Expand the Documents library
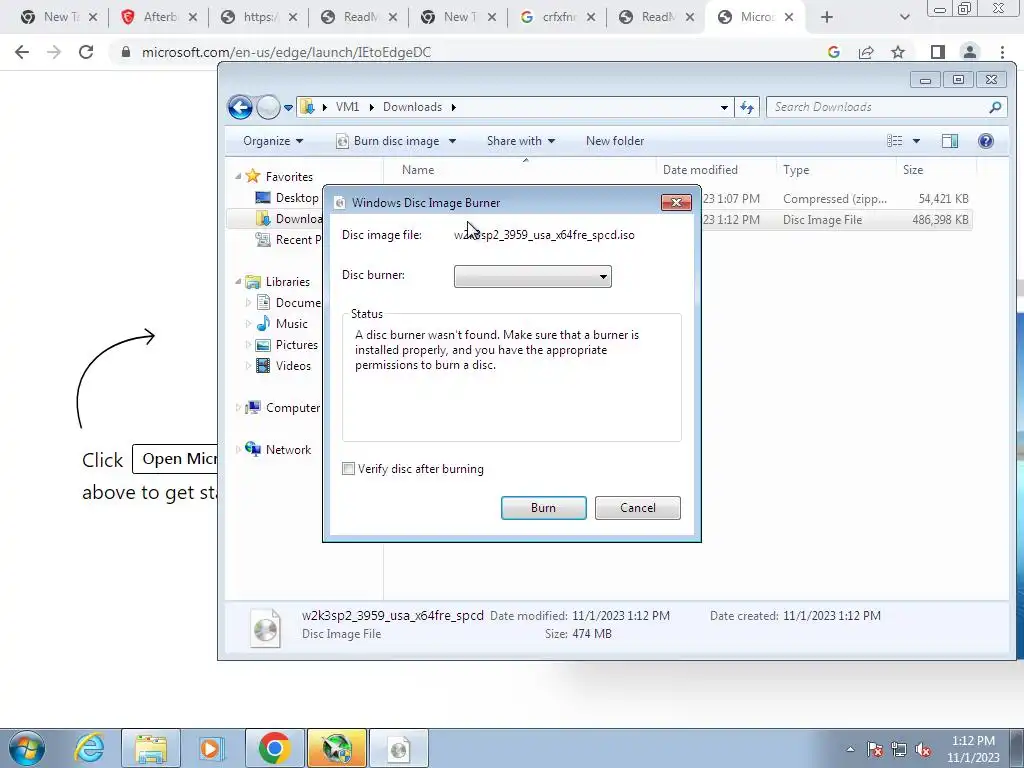1024x768 pixels. pos(248,302)
